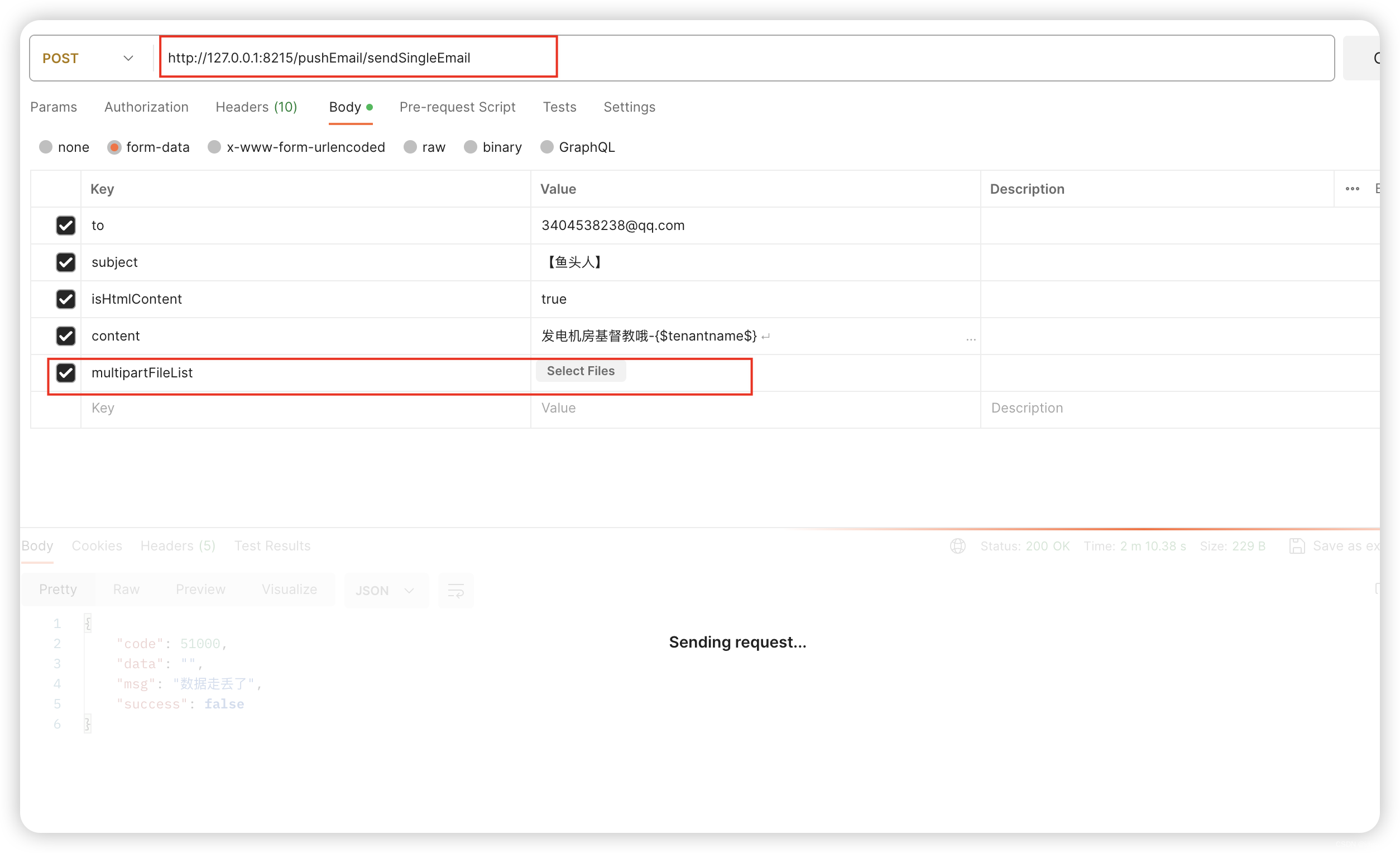Open the table options ellipsis in Key header

1352,189
